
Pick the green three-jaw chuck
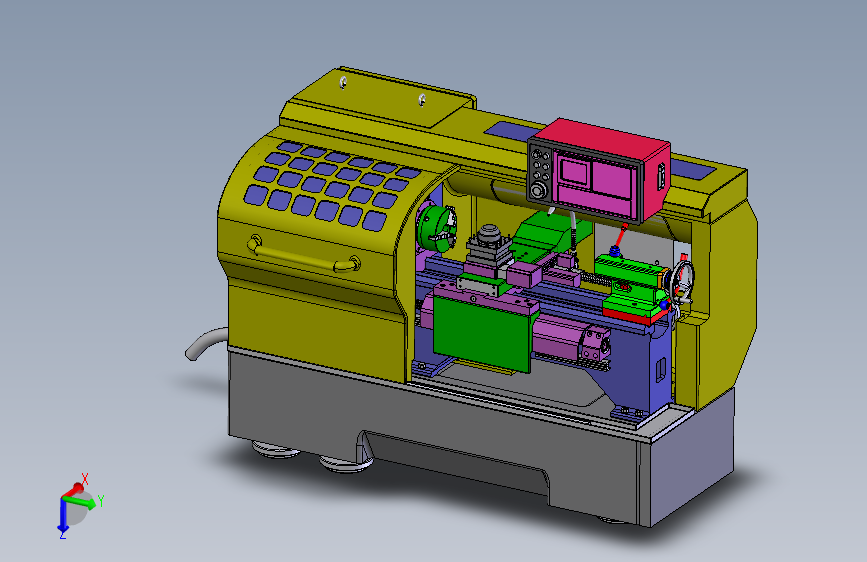pyautogui.click(x=436, y=228)
